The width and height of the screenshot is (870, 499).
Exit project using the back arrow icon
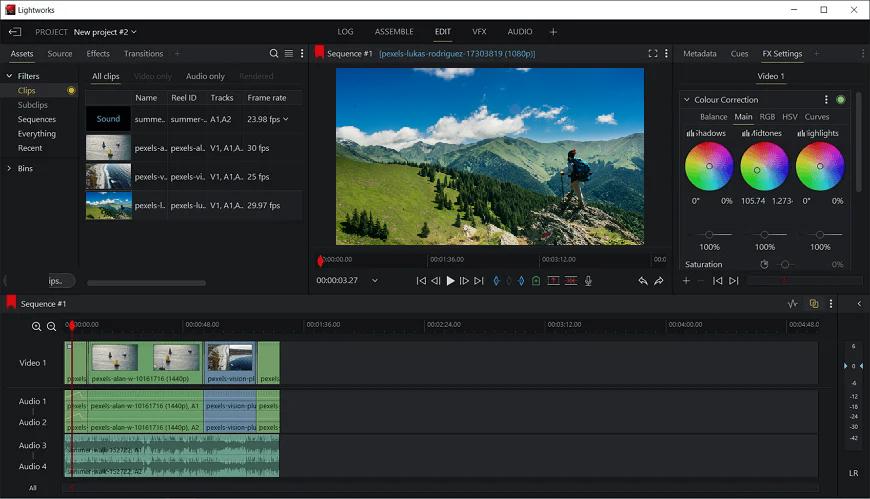tap(15, 32)
